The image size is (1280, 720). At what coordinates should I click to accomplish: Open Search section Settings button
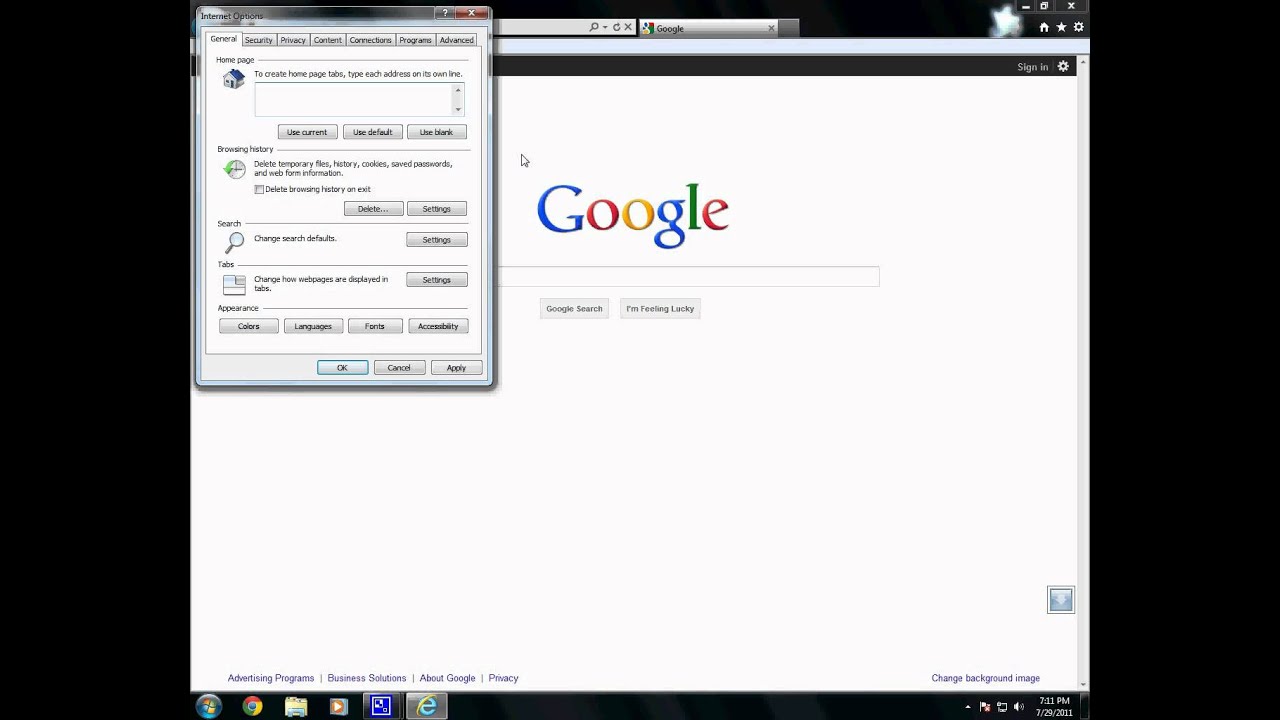click(436, 240)
